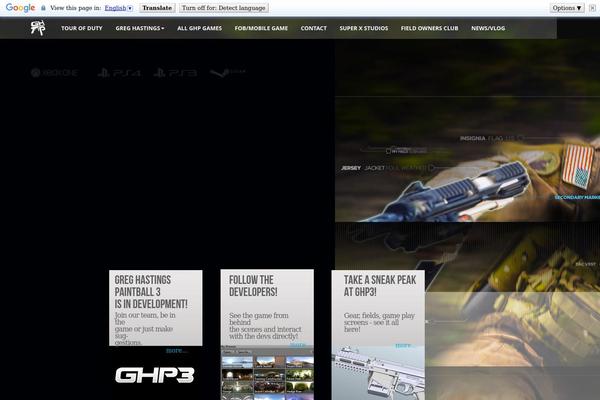Select the JERSEY label in hero image

click(351, 168)
